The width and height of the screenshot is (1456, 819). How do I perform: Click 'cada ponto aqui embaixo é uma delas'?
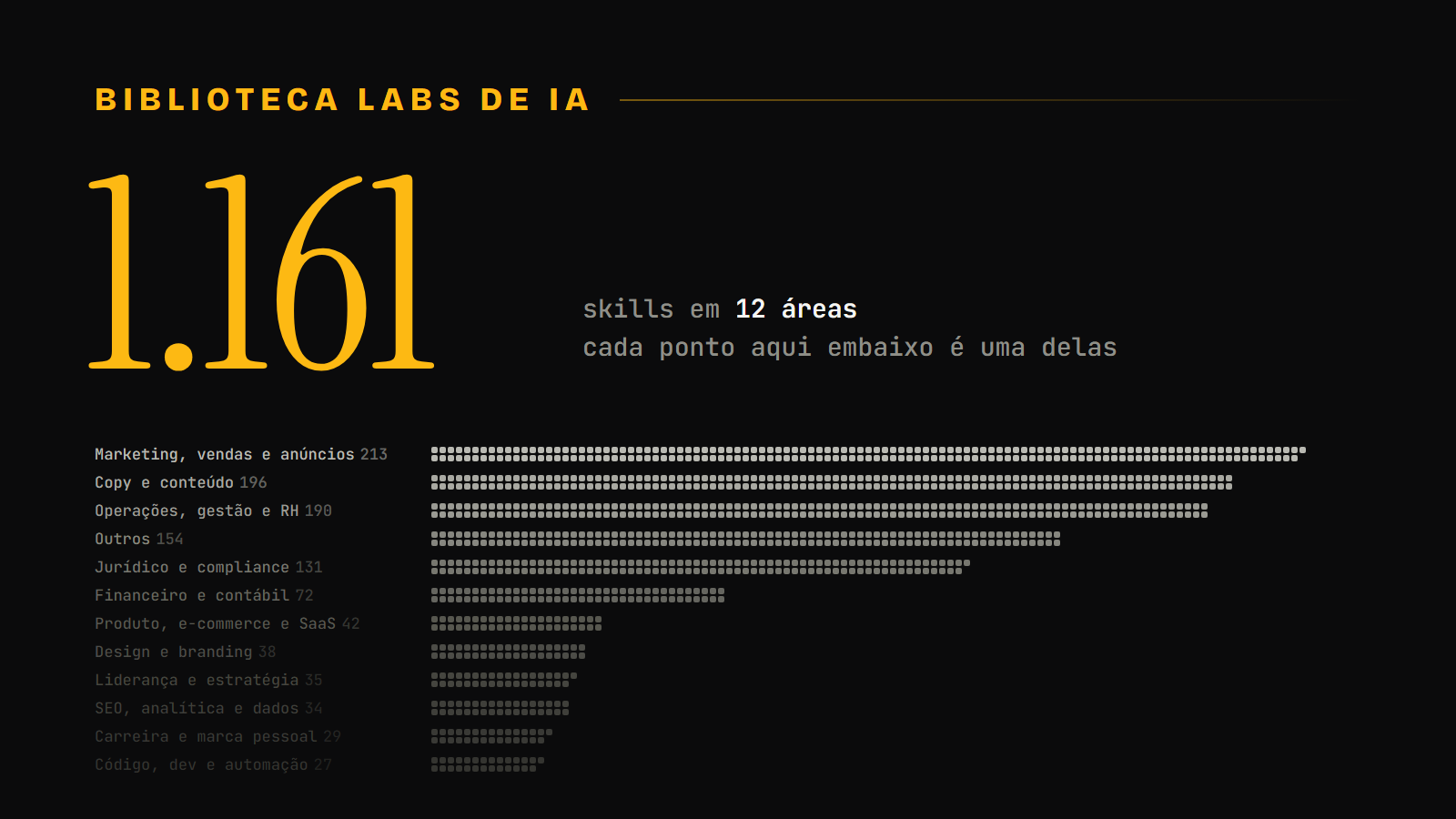coord(850,348)
